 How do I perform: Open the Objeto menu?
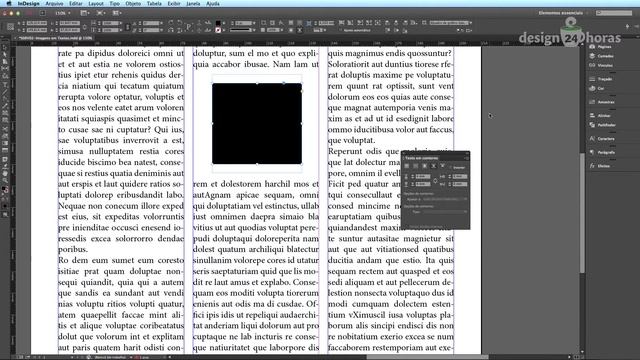tap(133, 3)
